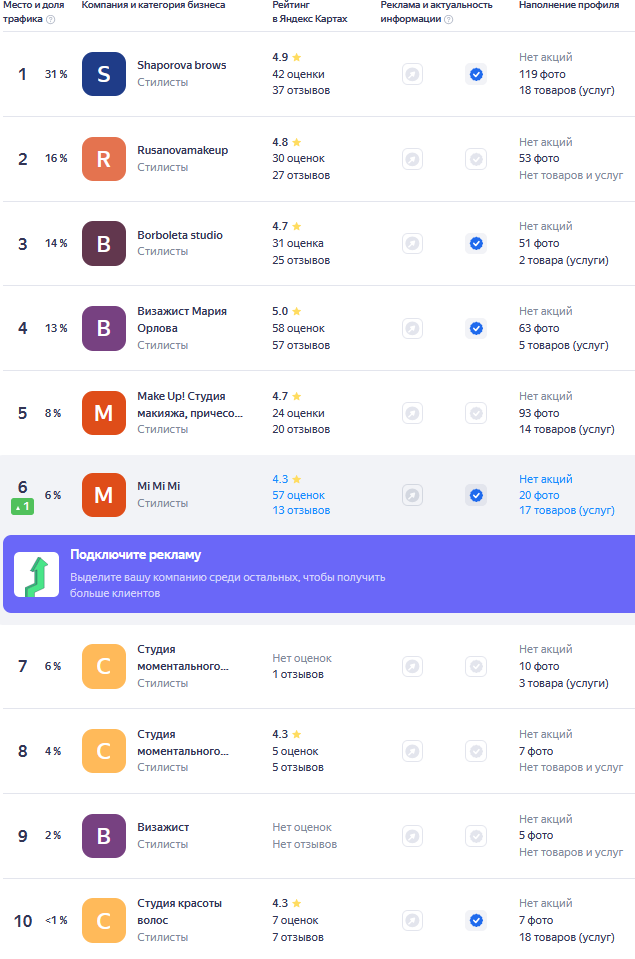Click the green position change badge under rank 6
635x959 pixels.
tap(23, 506)
